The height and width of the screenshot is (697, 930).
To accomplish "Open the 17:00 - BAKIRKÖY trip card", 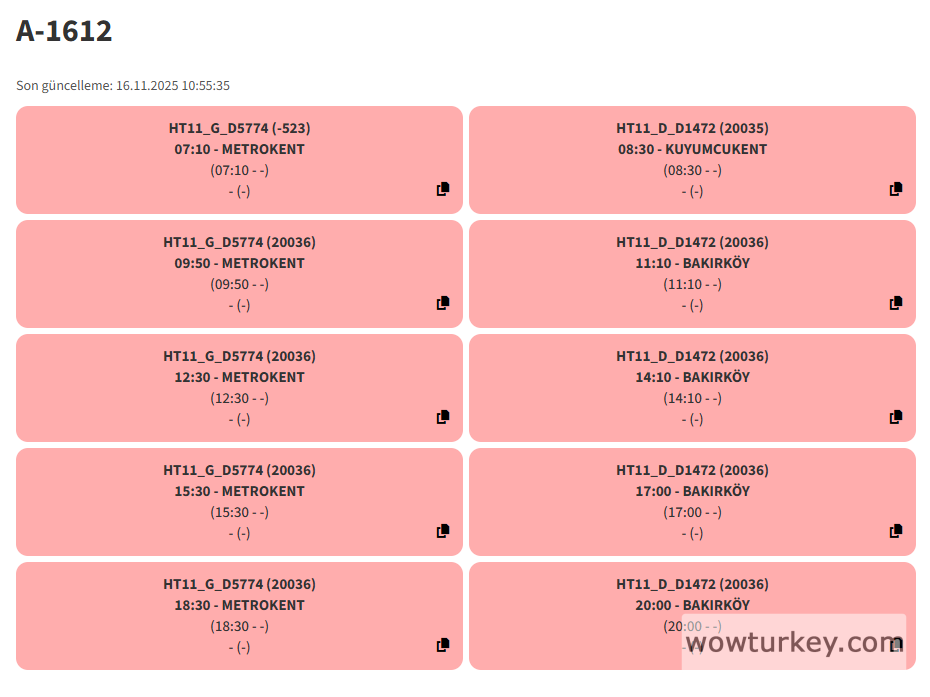I will (x=692, y=491).
